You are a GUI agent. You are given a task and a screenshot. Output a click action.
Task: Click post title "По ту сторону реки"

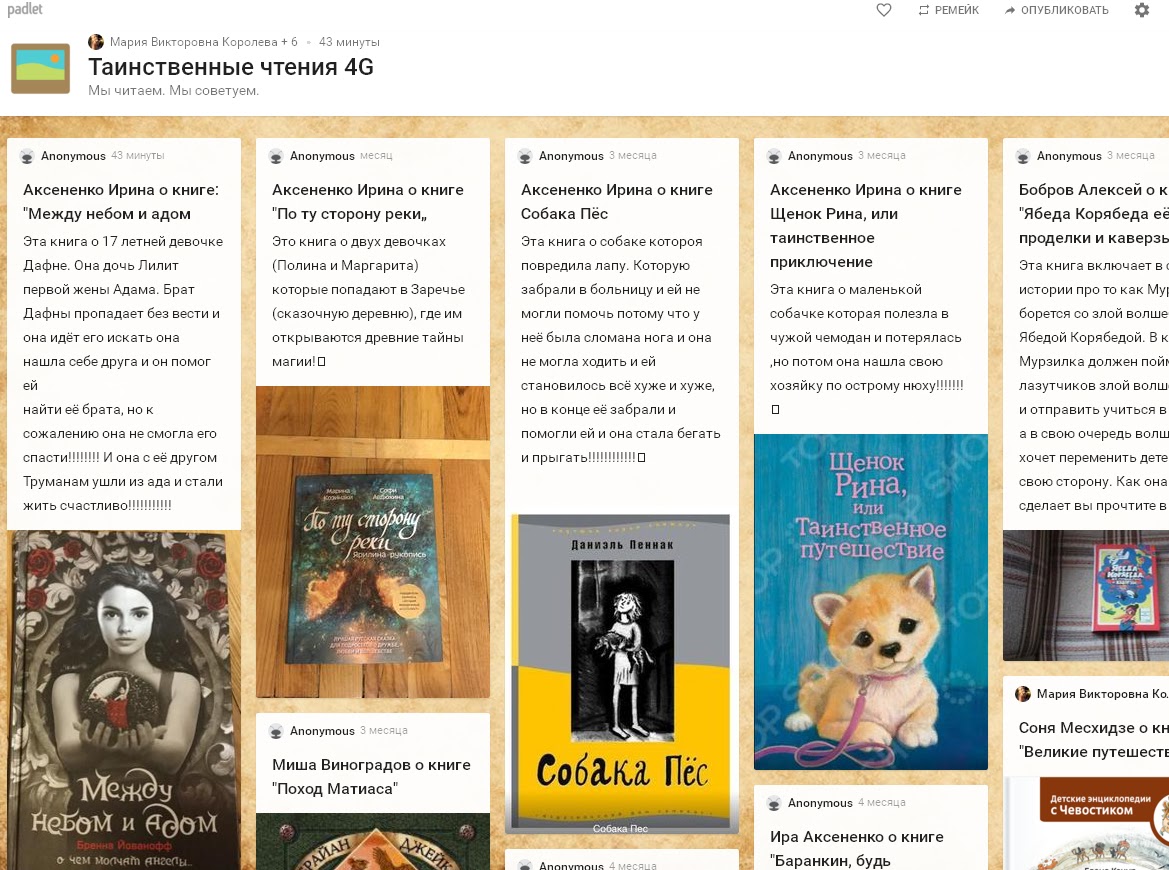point(368,202)
